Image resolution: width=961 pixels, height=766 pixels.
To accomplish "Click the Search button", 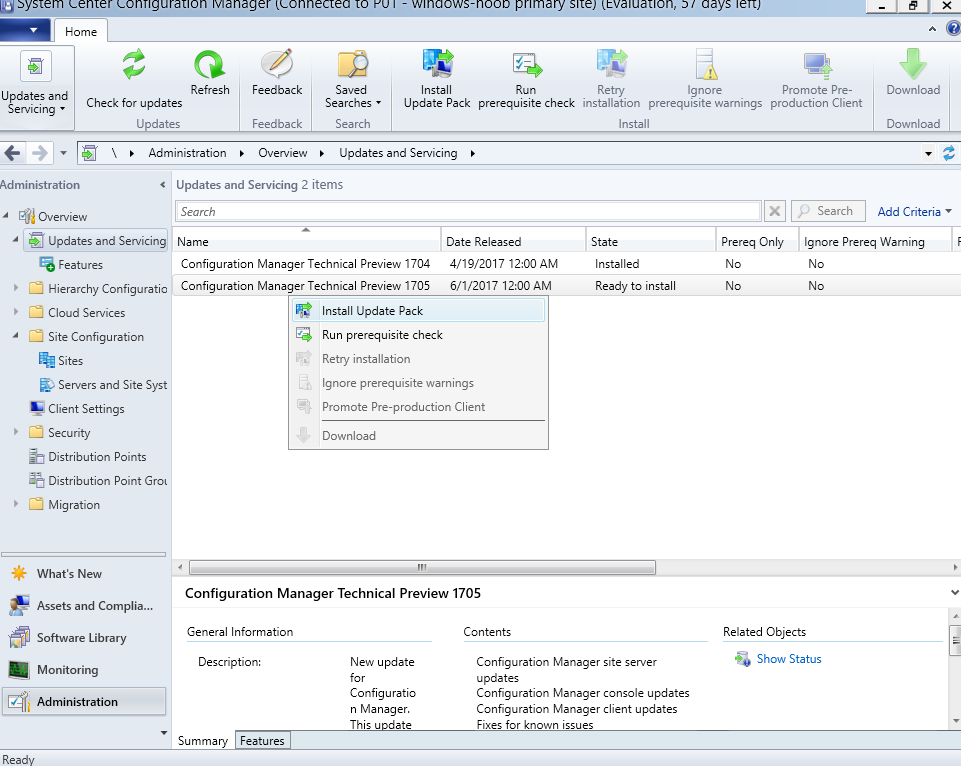I will coord(828,211).
